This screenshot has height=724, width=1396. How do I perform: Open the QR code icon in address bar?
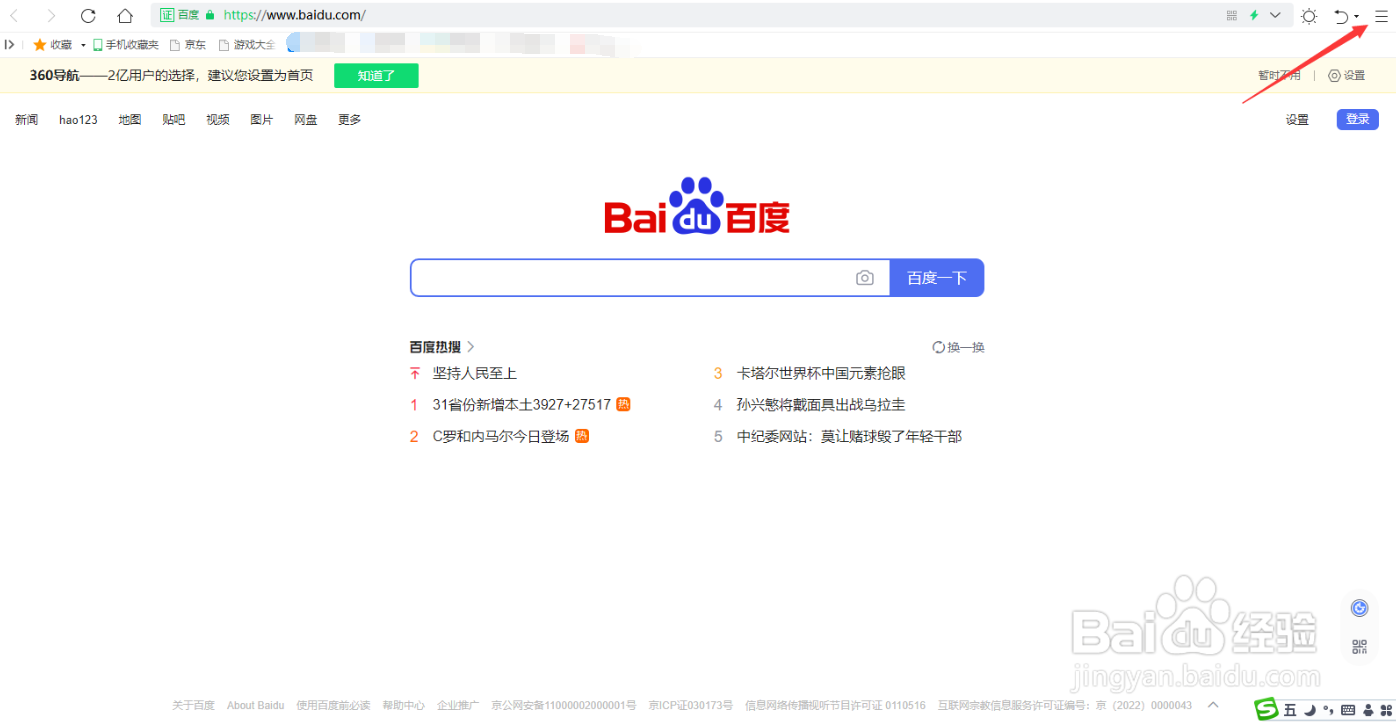tap(1232, 15)
